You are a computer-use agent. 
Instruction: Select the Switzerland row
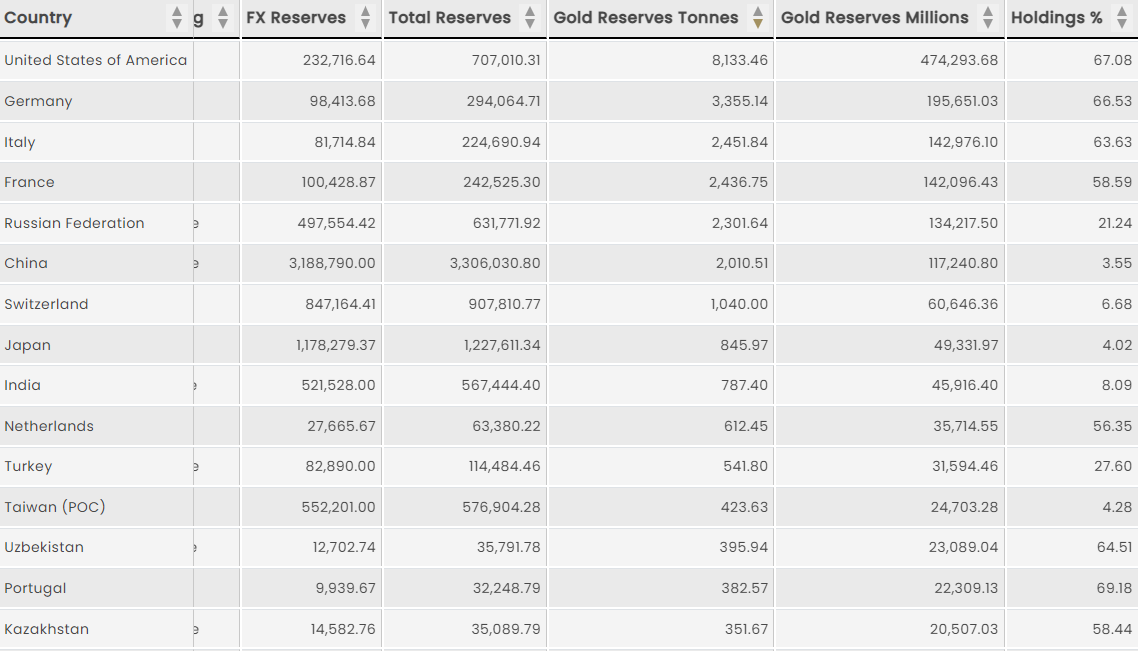(x=570, y=304)
